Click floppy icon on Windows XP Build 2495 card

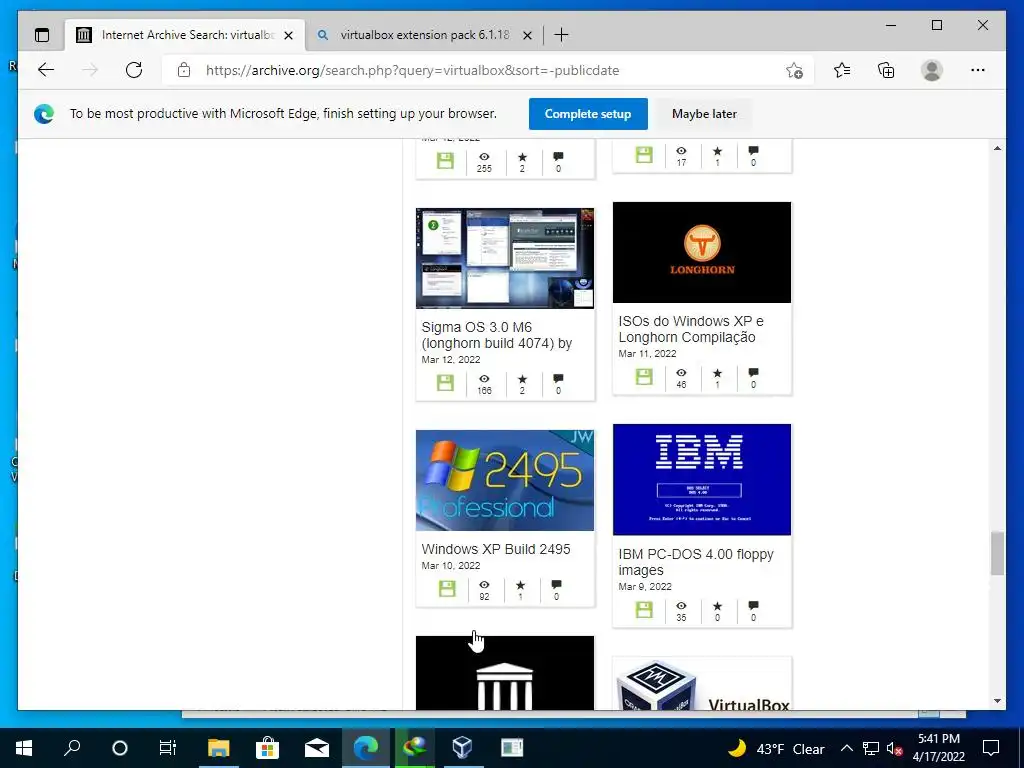447,588
